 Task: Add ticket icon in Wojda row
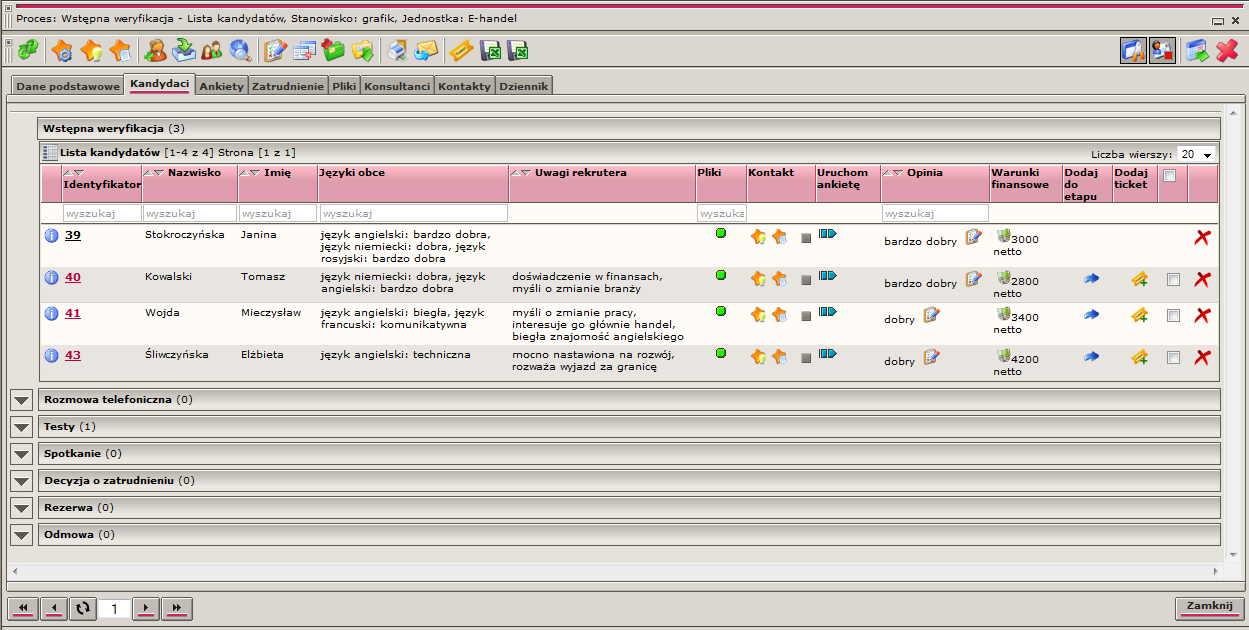(x=1139, y=315)
